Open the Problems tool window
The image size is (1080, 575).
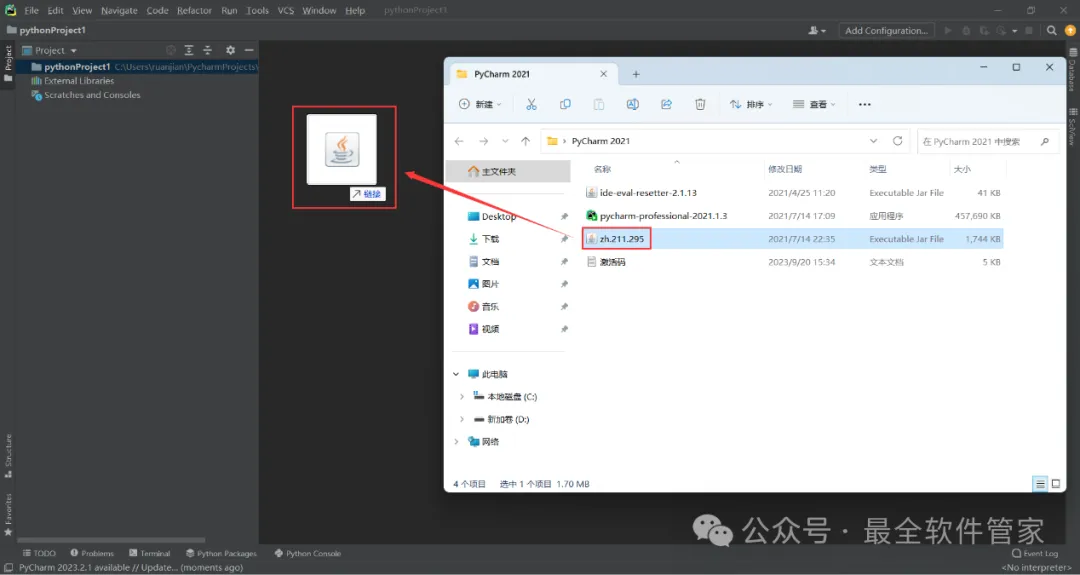click(x=92, y=553)
